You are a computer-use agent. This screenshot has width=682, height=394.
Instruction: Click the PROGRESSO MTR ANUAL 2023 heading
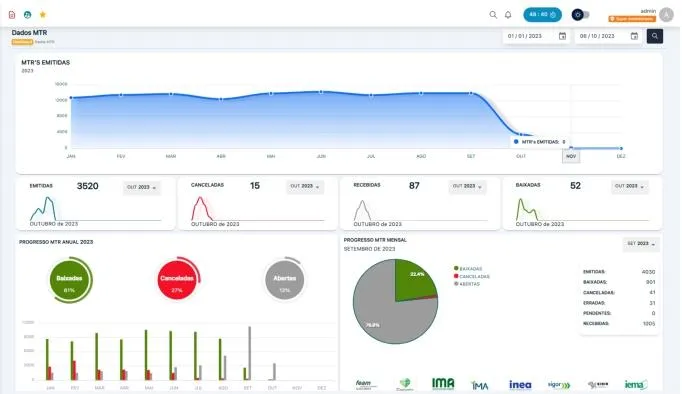pyautogui.click(x=56, y=242)
